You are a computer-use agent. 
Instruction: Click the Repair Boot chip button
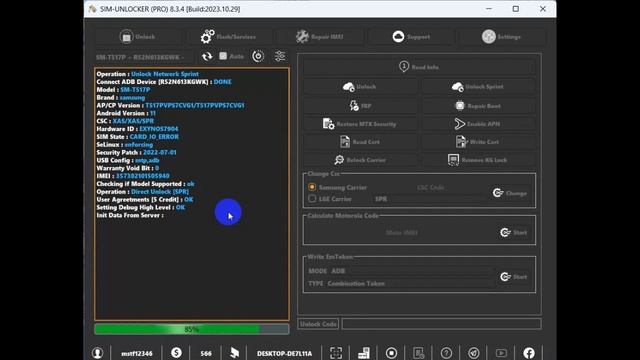pos(478,106)
